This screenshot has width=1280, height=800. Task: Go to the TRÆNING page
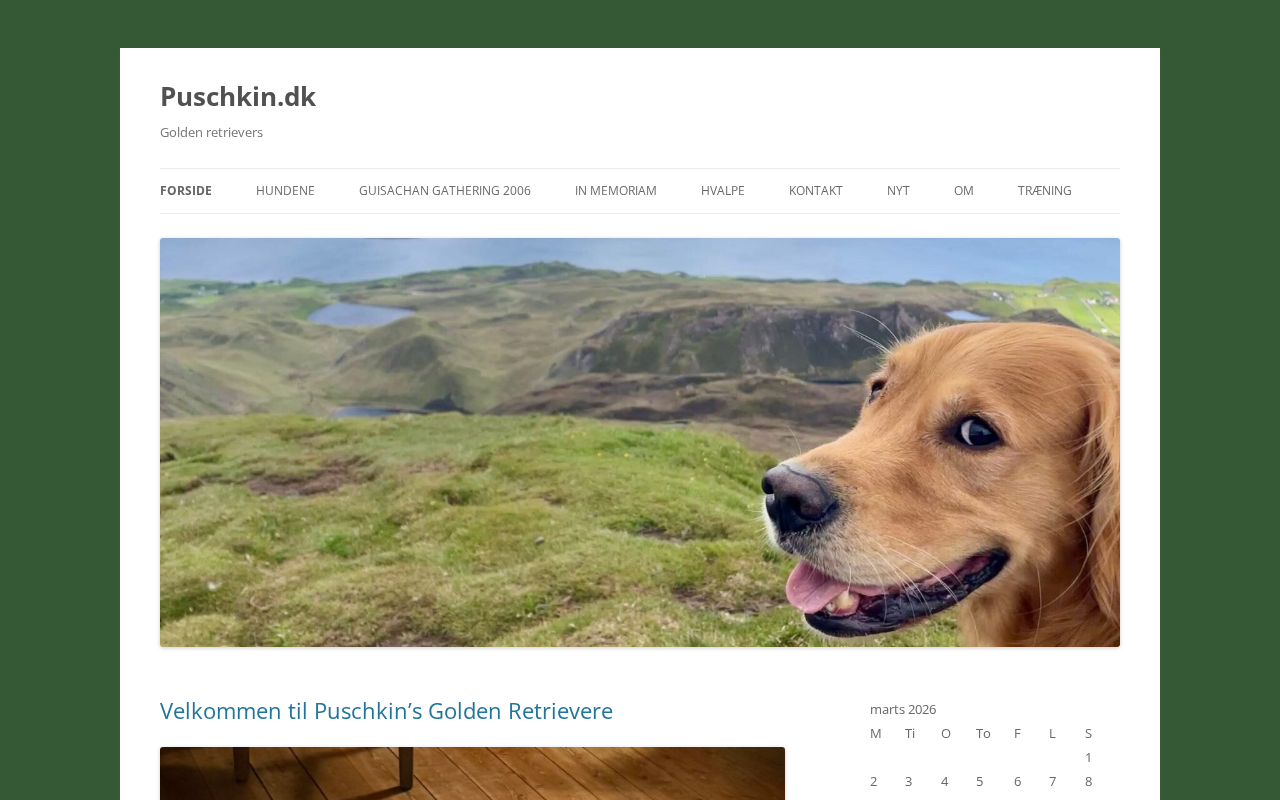pos(1045,191)
